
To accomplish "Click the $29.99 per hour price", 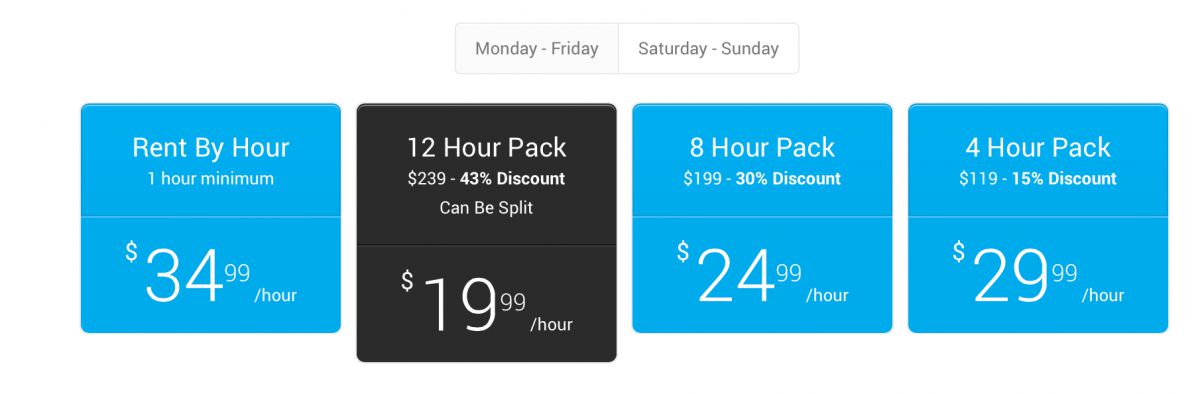I will 1038,274.
